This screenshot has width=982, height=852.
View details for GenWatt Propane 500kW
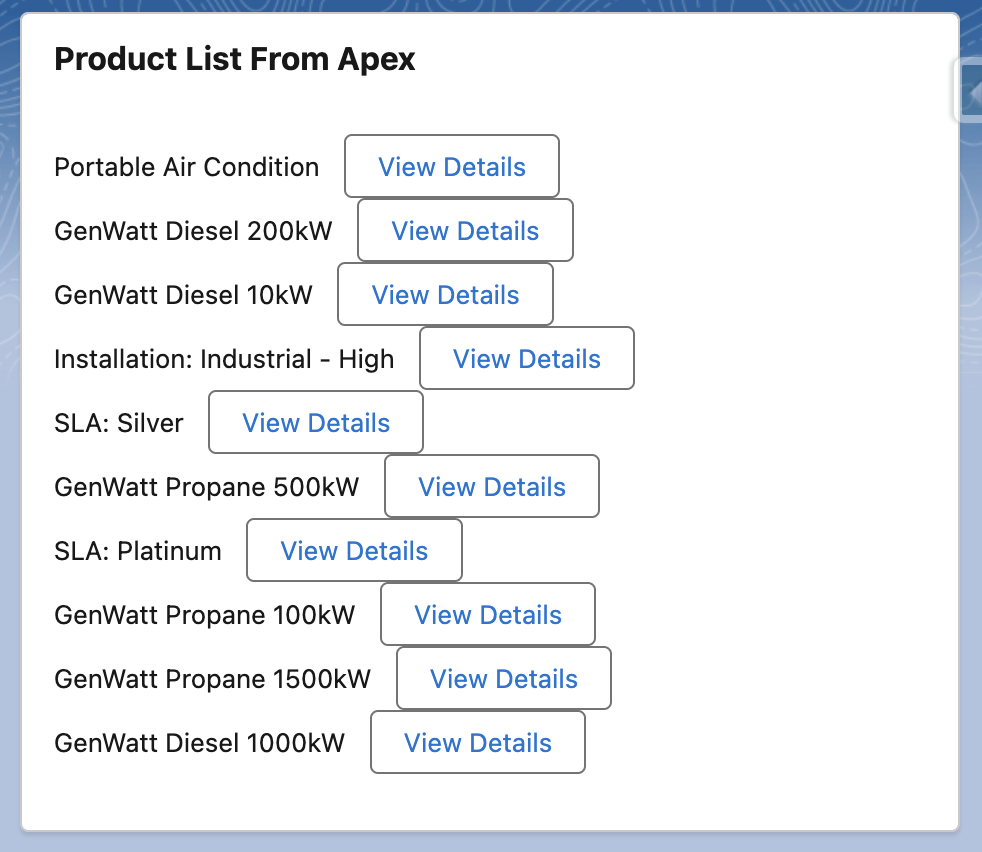tap(492, 486)
